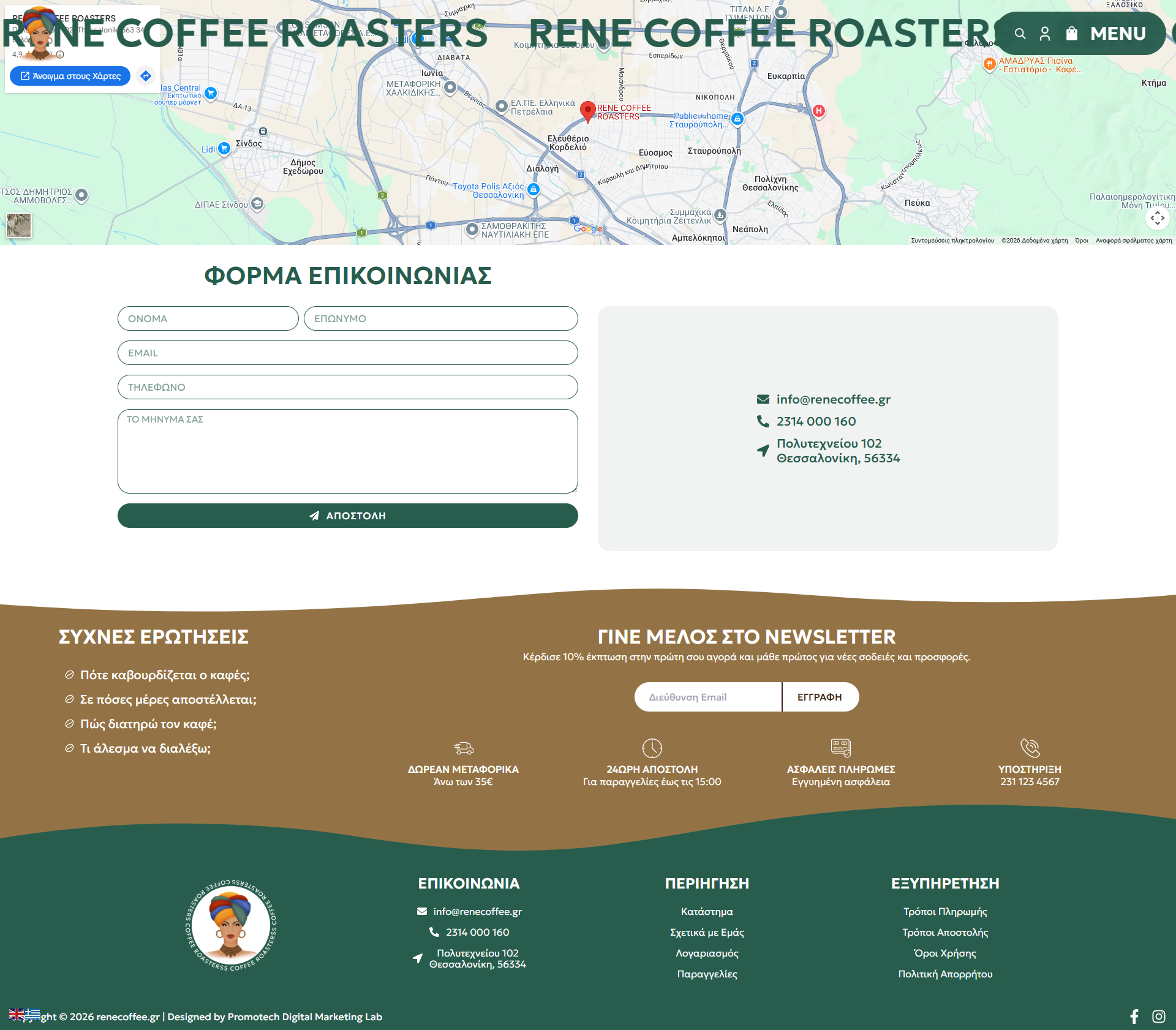Image resolution: width=1176 pixels, height=1030 pixels.
Task: Expand FAQ 'Τι άλεσμα να διαλέξω;'
Action: tap(145, 748)
